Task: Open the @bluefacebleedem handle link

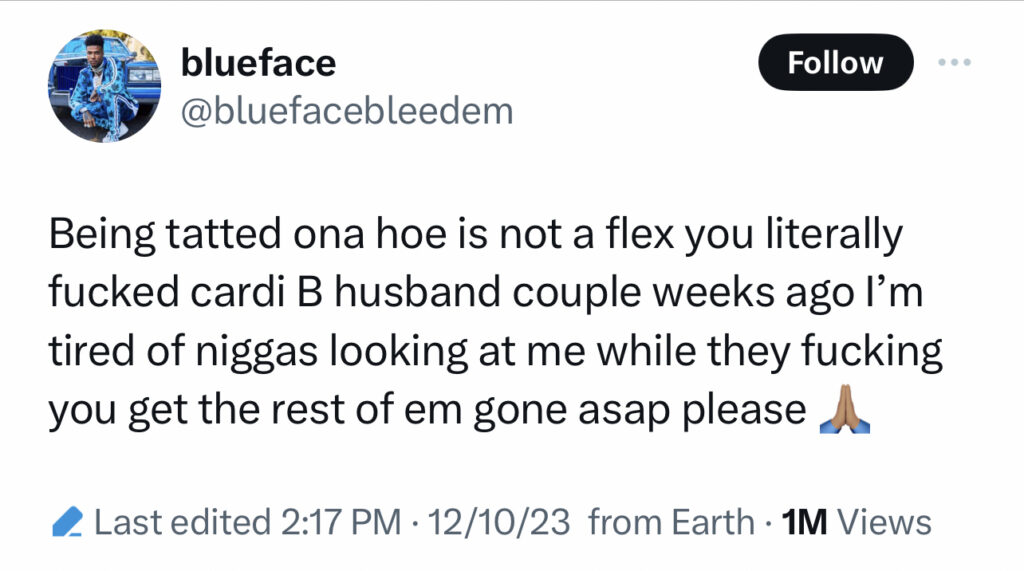Action: 347,111
